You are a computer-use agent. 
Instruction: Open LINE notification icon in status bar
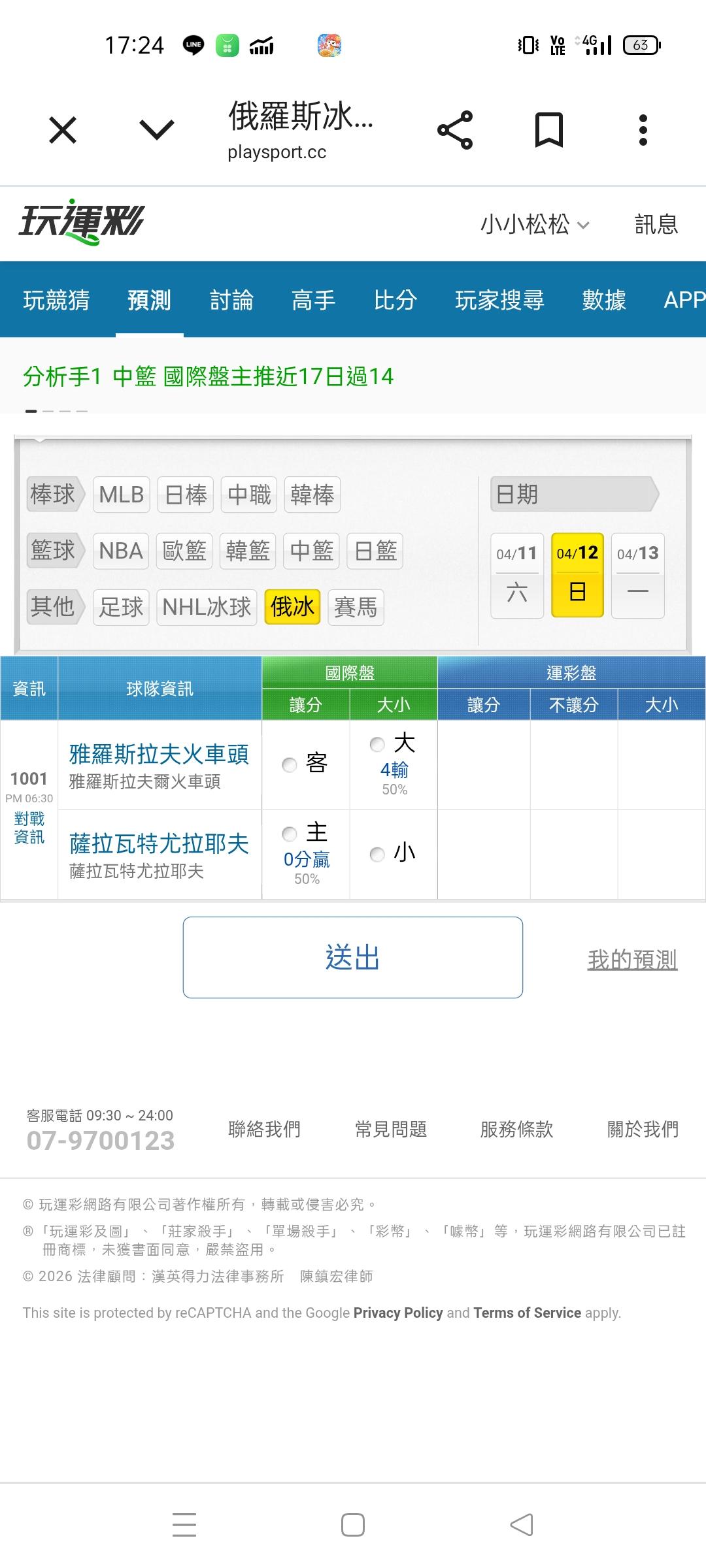[x=193, y=45]
